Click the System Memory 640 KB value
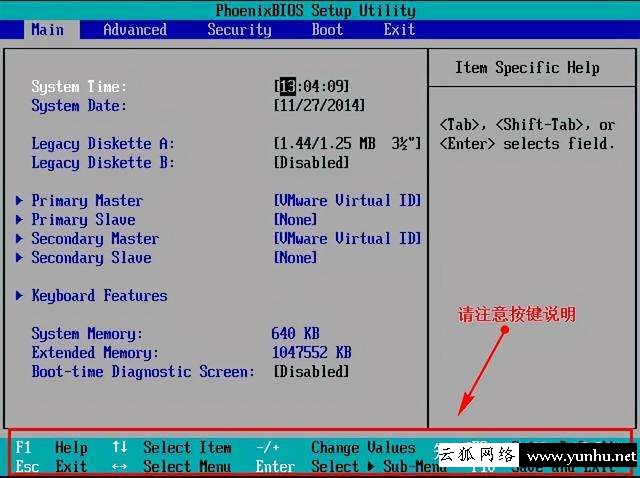 [x=296, y=333]
